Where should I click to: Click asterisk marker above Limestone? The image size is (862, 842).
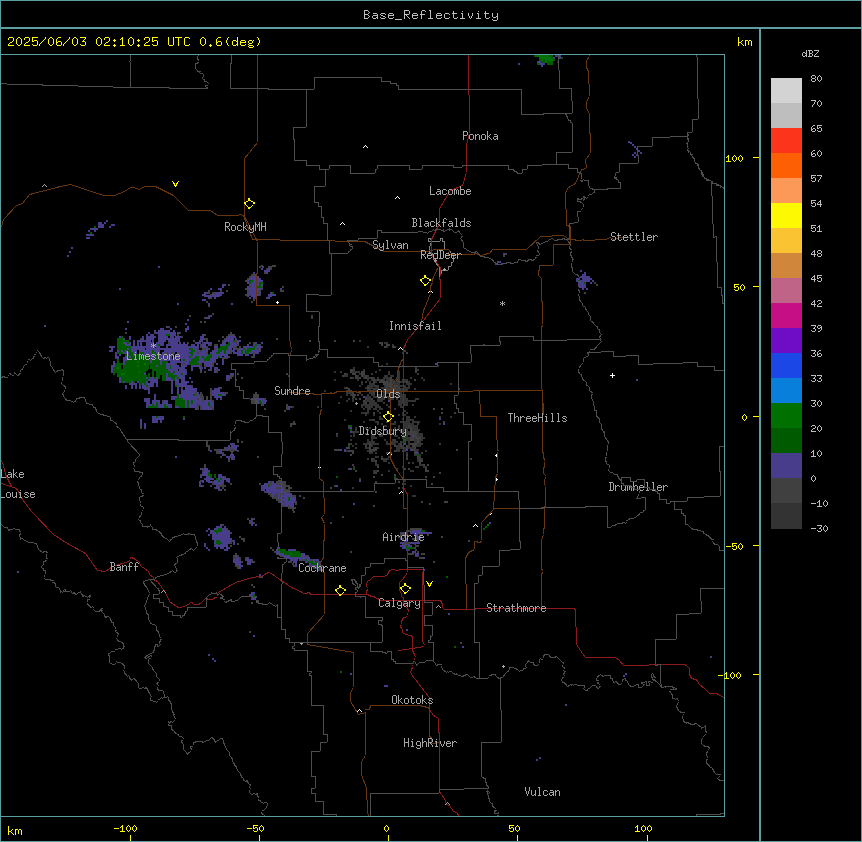click(x=153, y=346)
